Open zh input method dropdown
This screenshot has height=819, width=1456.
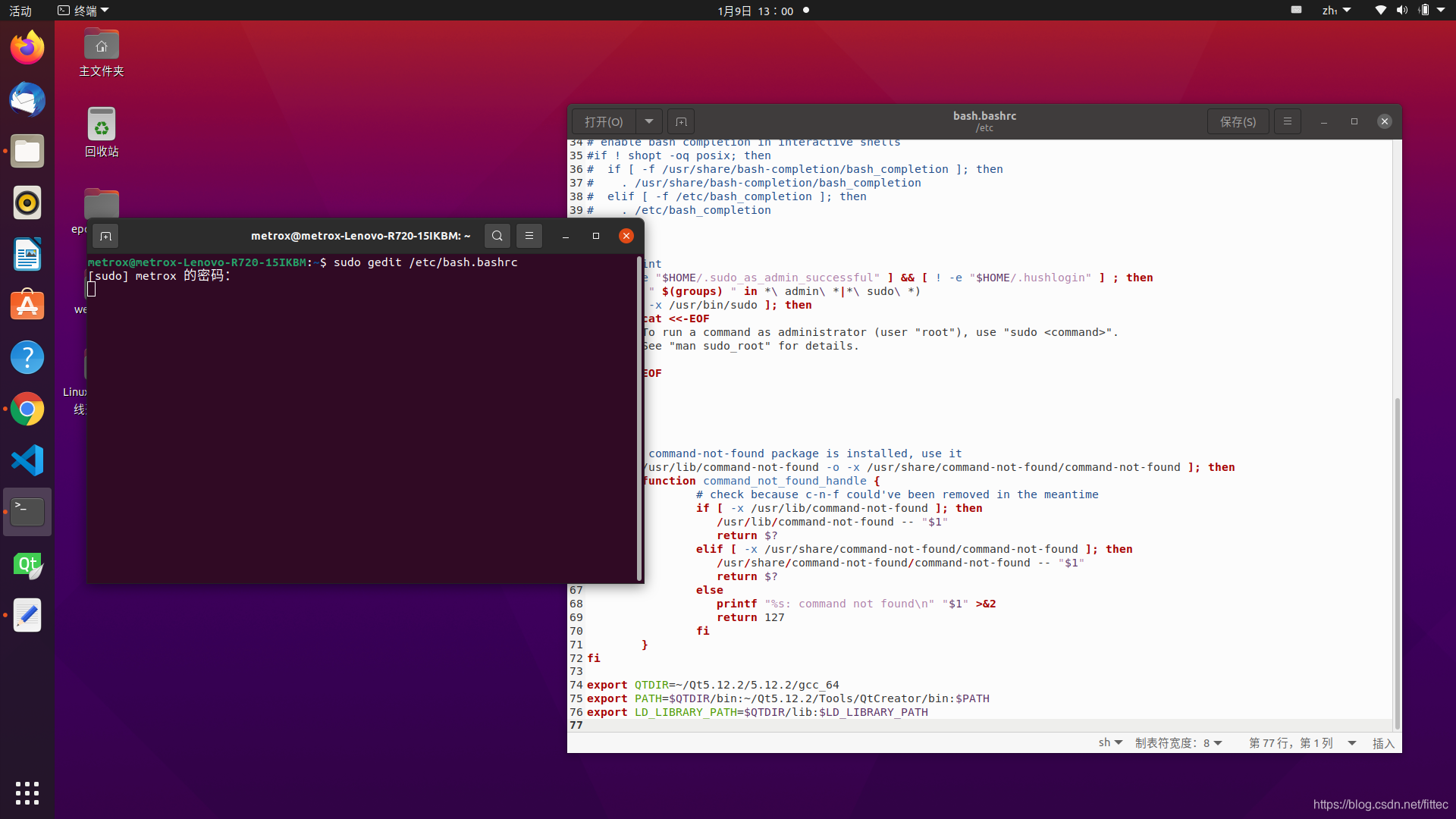pyautogui.click(x=1336, y=11)
